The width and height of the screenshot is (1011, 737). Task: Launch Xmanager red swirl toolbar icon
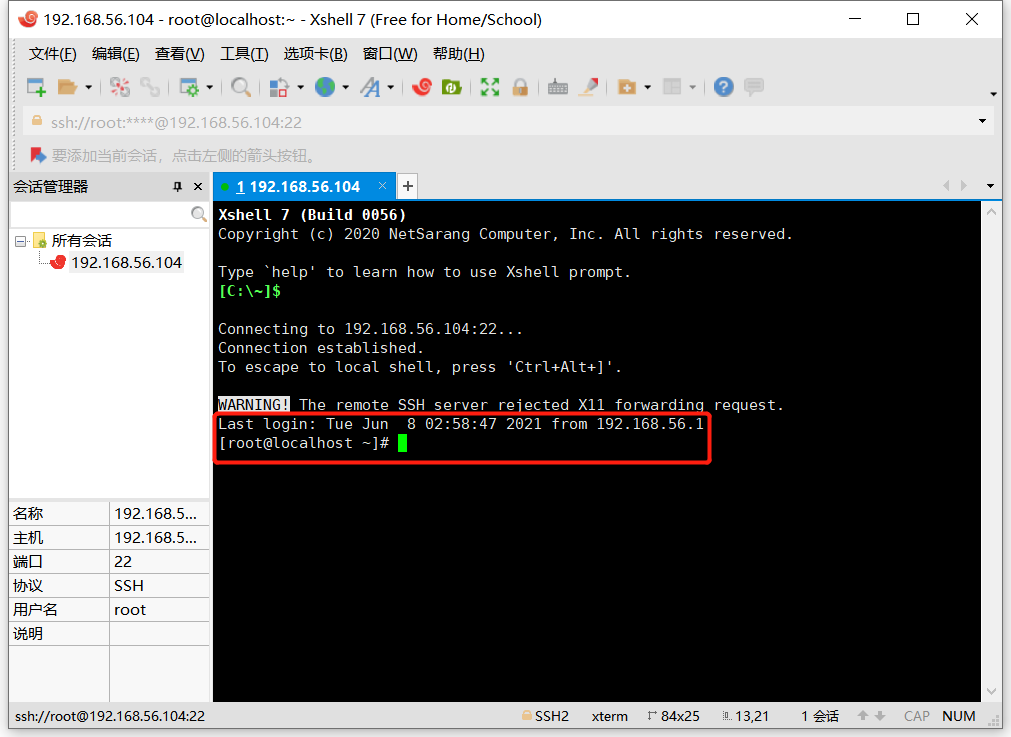(x=422, y=86)
